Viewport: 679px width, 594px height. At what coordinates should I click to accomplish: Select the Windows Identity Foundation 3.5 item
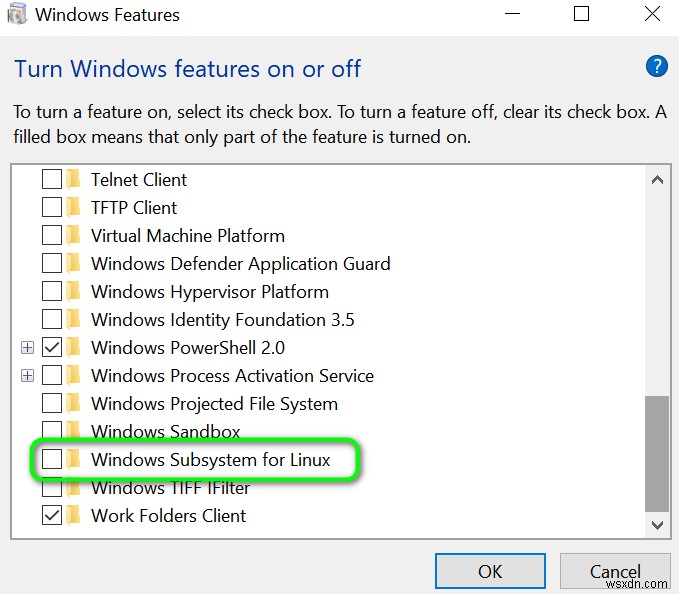pos(222,320)
